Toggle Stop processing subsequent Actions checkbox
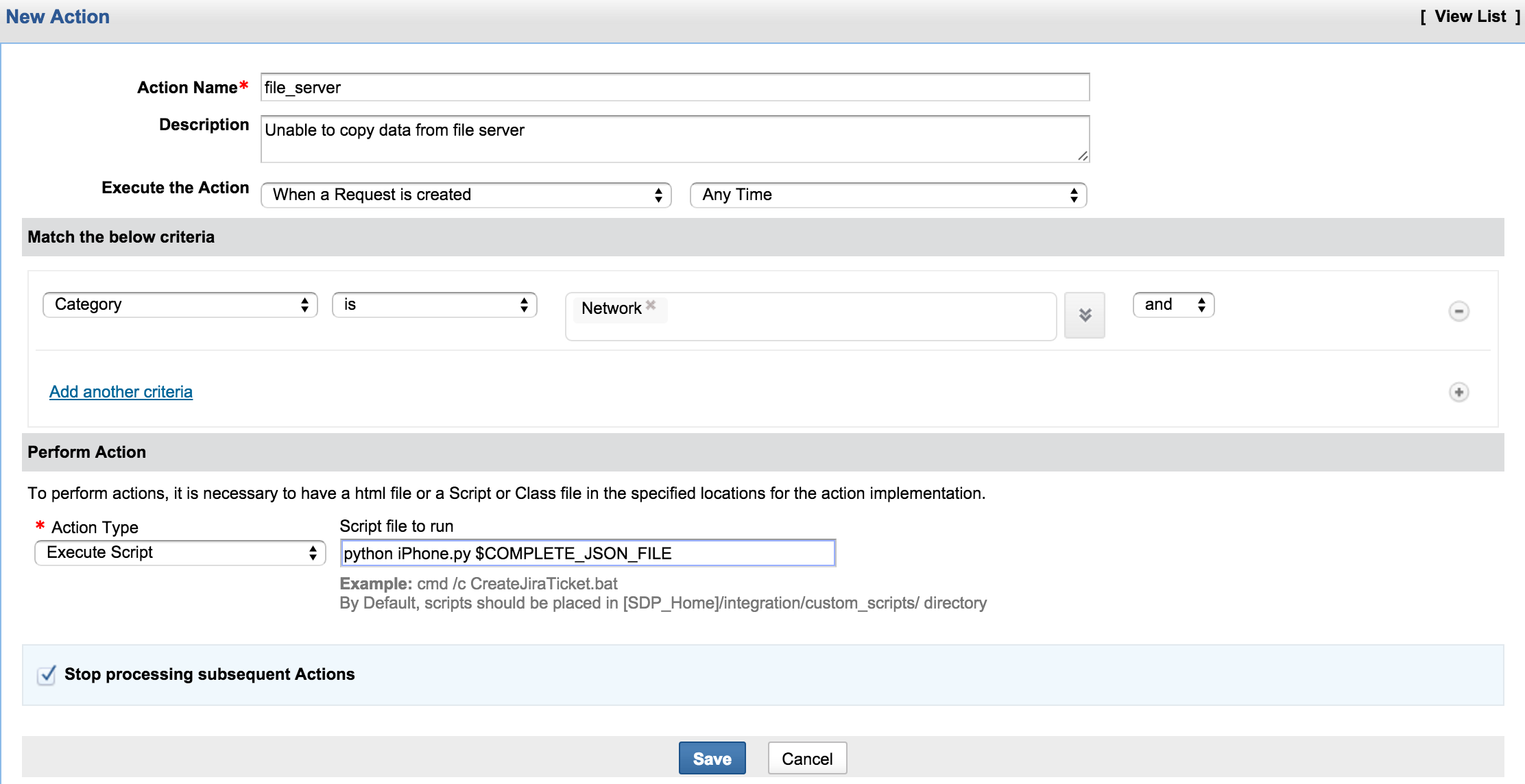 tap(47, 675)
